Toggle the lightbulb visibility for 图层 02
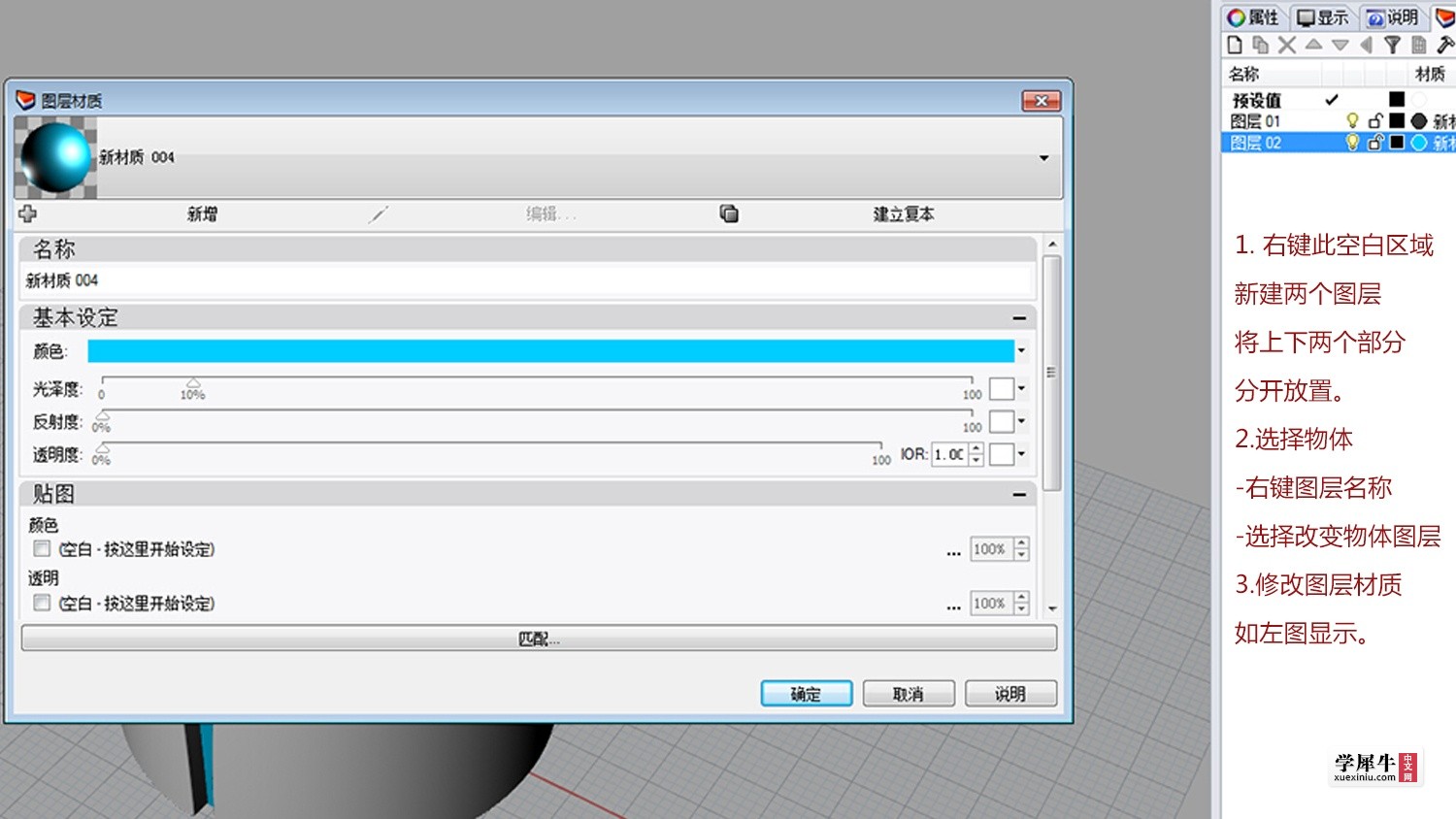Screen dimensions: 1456x819 point(1352,142)
